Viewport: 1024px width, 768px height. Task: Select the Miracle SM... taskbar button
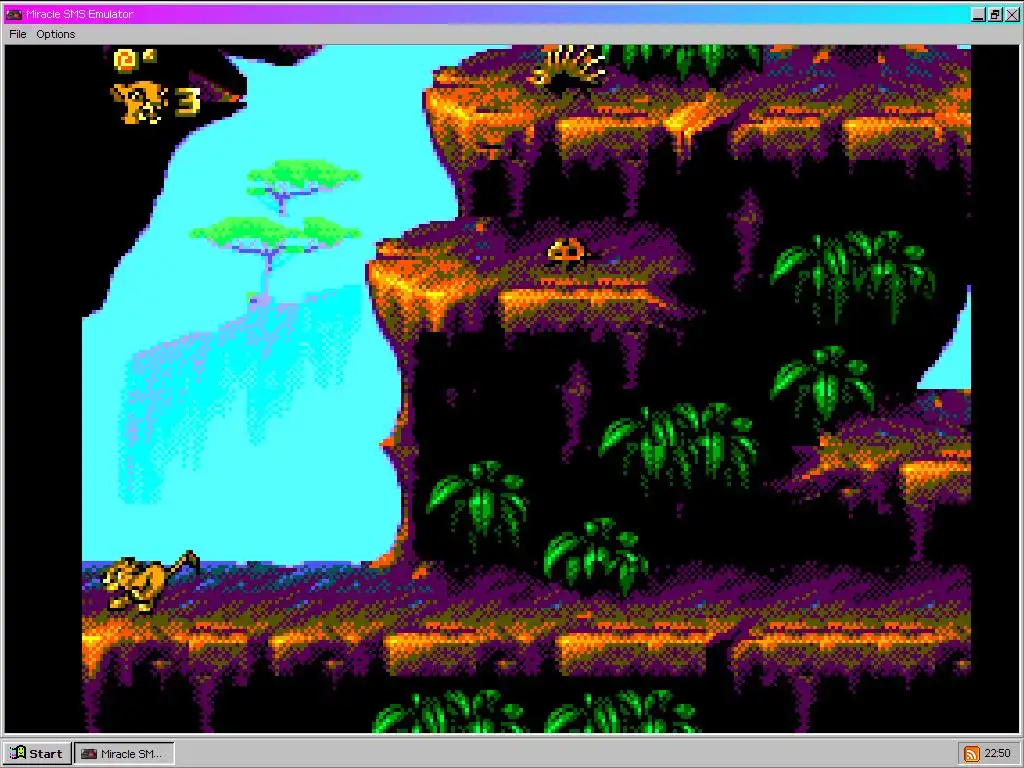[x=124, y=753]
